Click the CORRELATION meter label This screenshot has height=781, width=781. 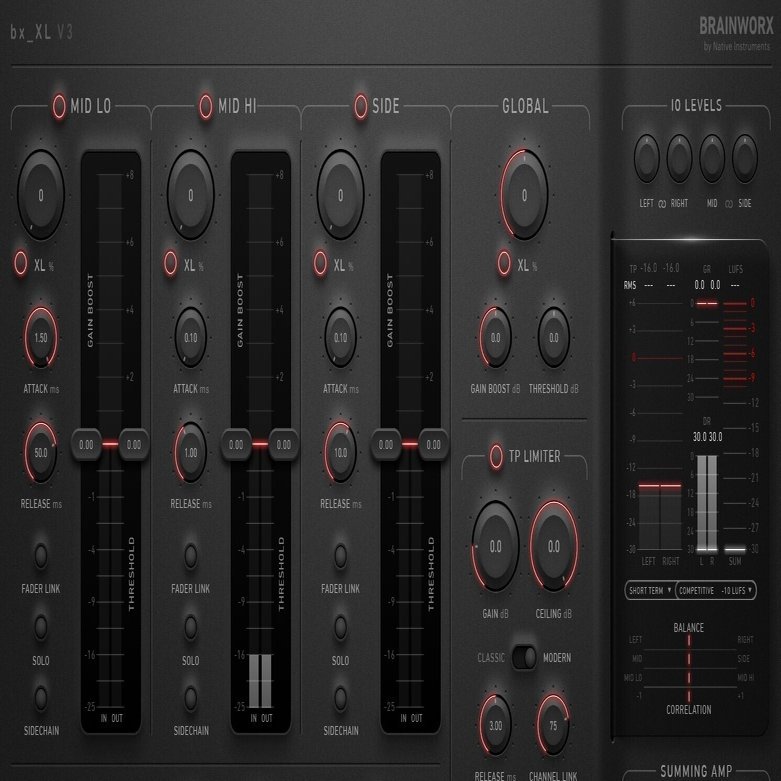[689, 710]
